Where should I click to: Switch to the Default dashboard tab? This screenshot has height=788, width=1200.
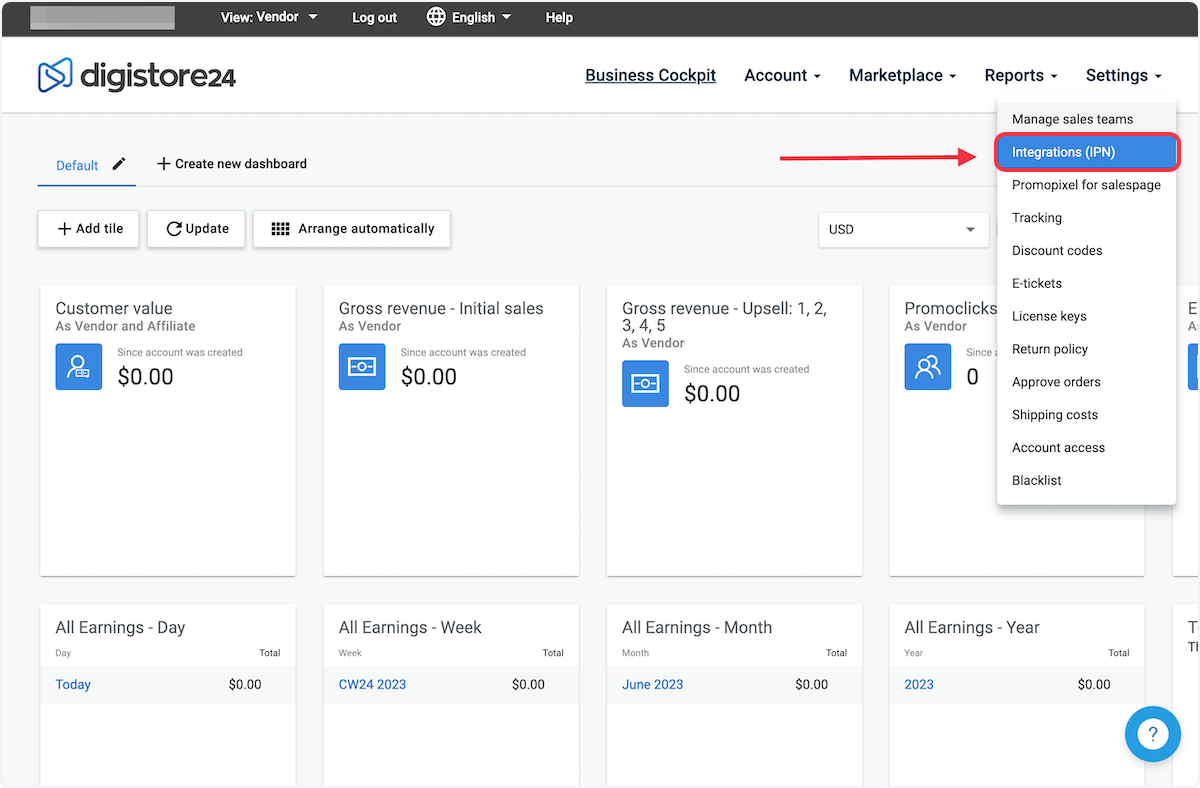point(77,166)
